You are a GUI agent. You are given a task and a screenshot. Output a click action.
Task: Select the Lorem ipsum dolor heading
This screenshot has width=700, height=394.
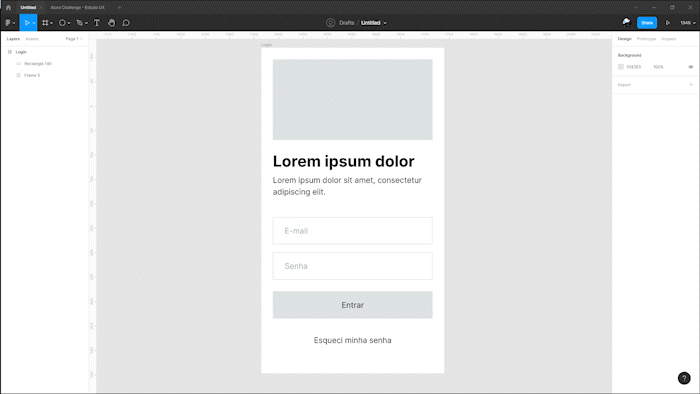[x=343, y=161]
